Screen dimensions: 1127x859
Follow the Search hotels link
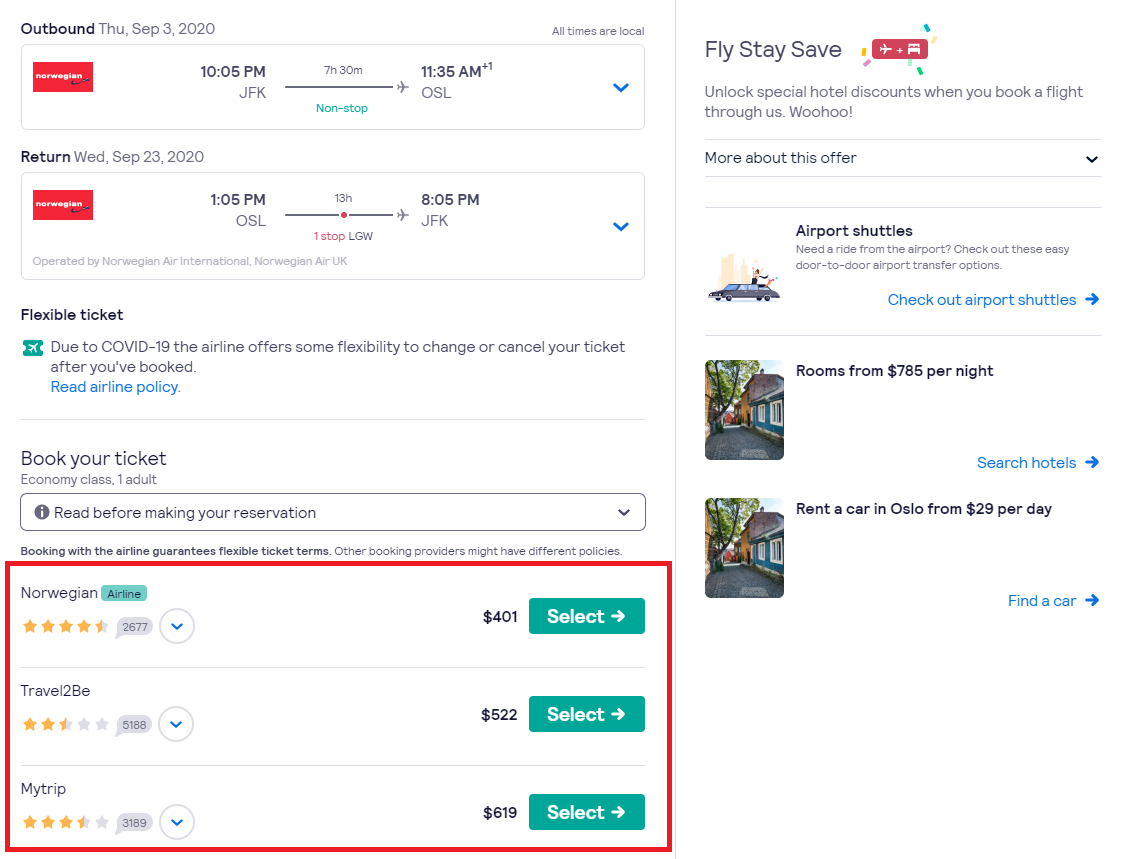1037,462
